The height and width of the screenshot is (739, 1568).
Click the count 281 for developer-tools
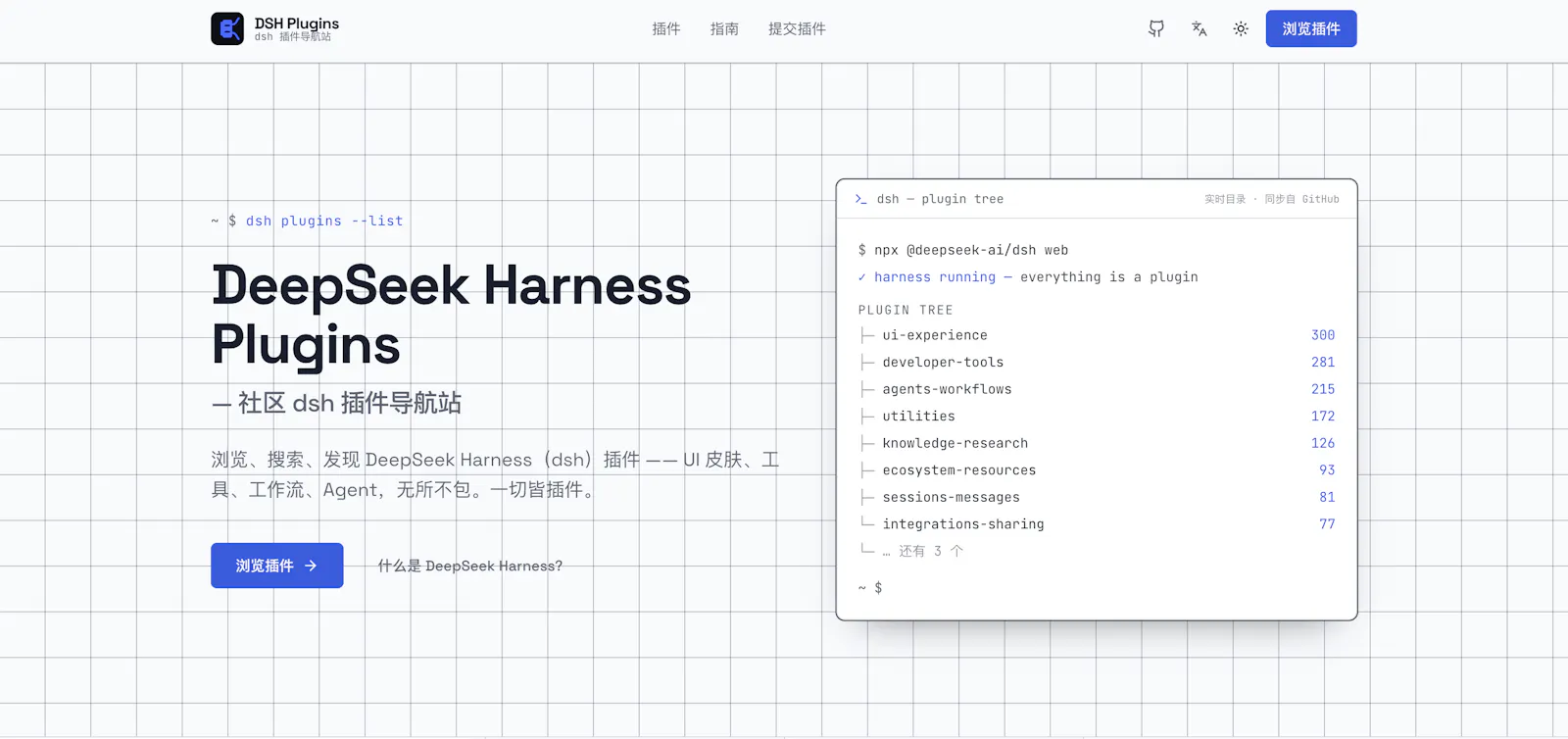pos(1323,363)
